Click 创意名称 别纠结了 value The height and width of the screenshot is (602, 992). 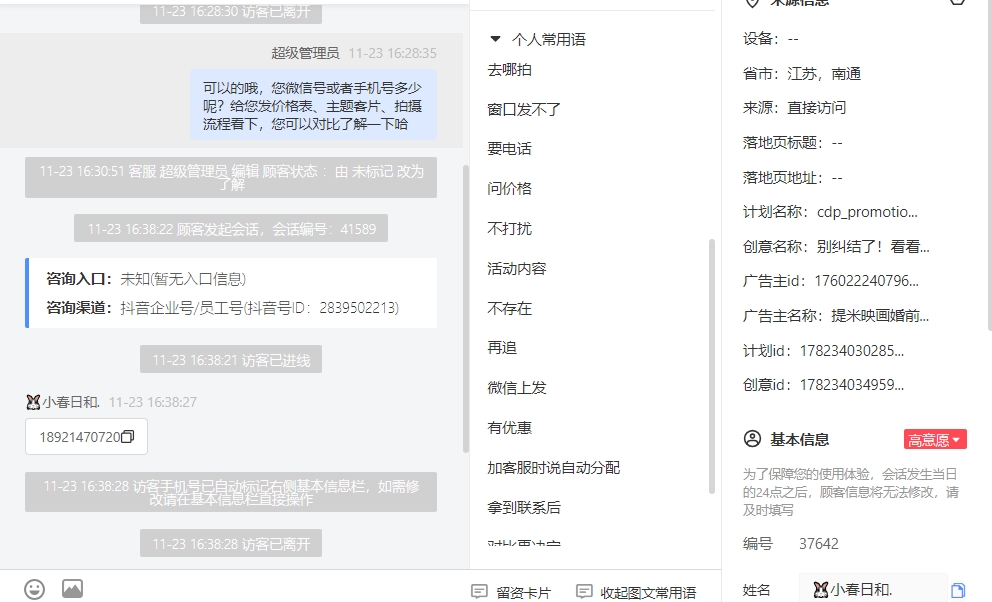coord(873,247)
